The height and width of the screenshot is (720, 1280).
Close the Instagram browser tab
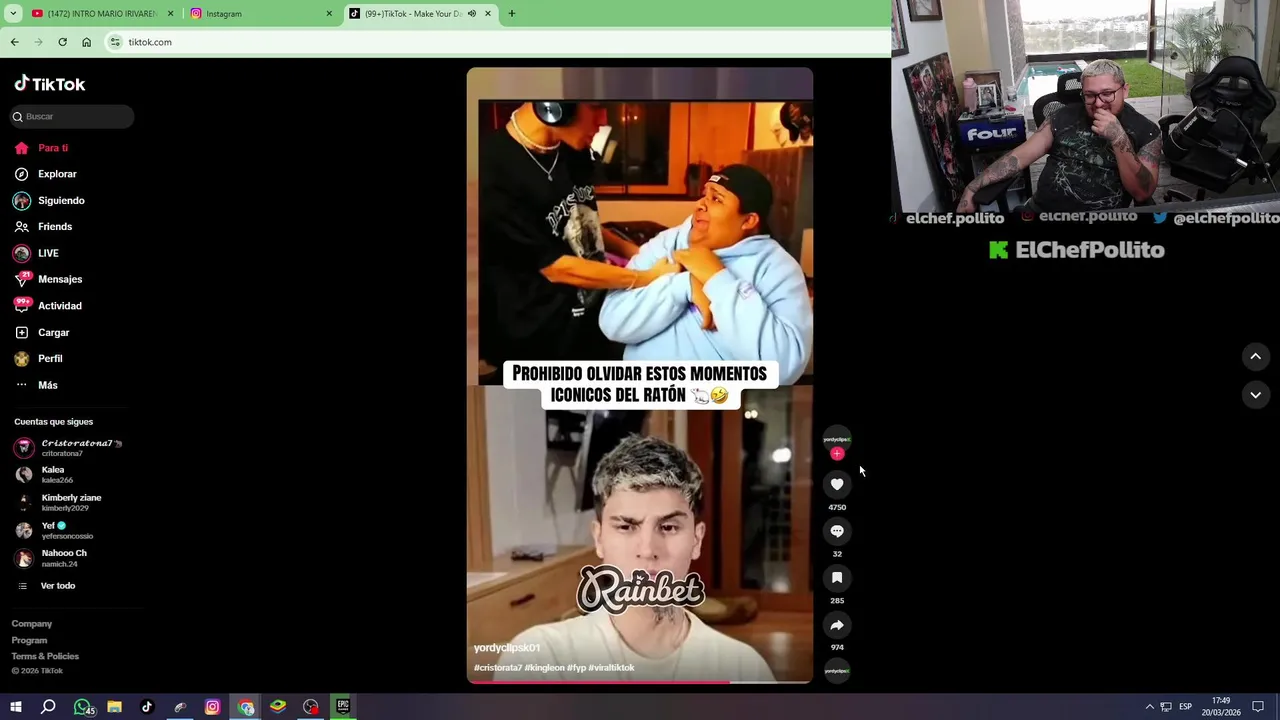(329, 14)
